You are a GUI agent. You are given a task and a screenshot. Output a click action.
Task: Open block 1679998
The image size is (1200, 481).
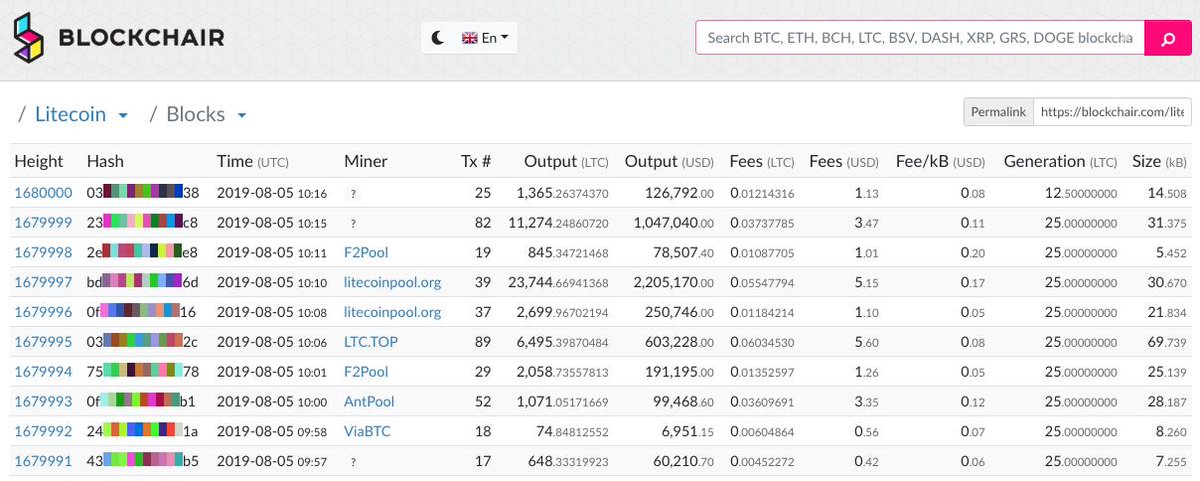click(43, 252)
